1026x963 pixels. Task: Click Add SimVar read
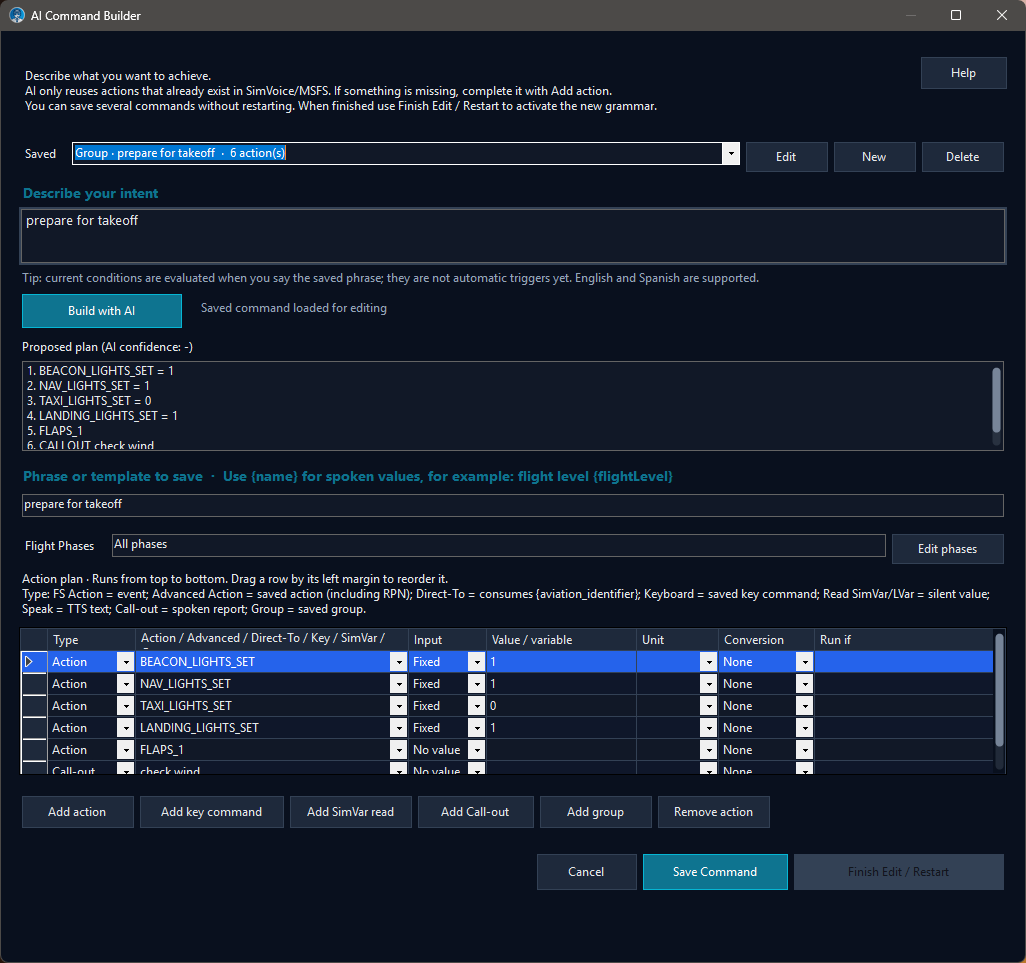[351, 812]
